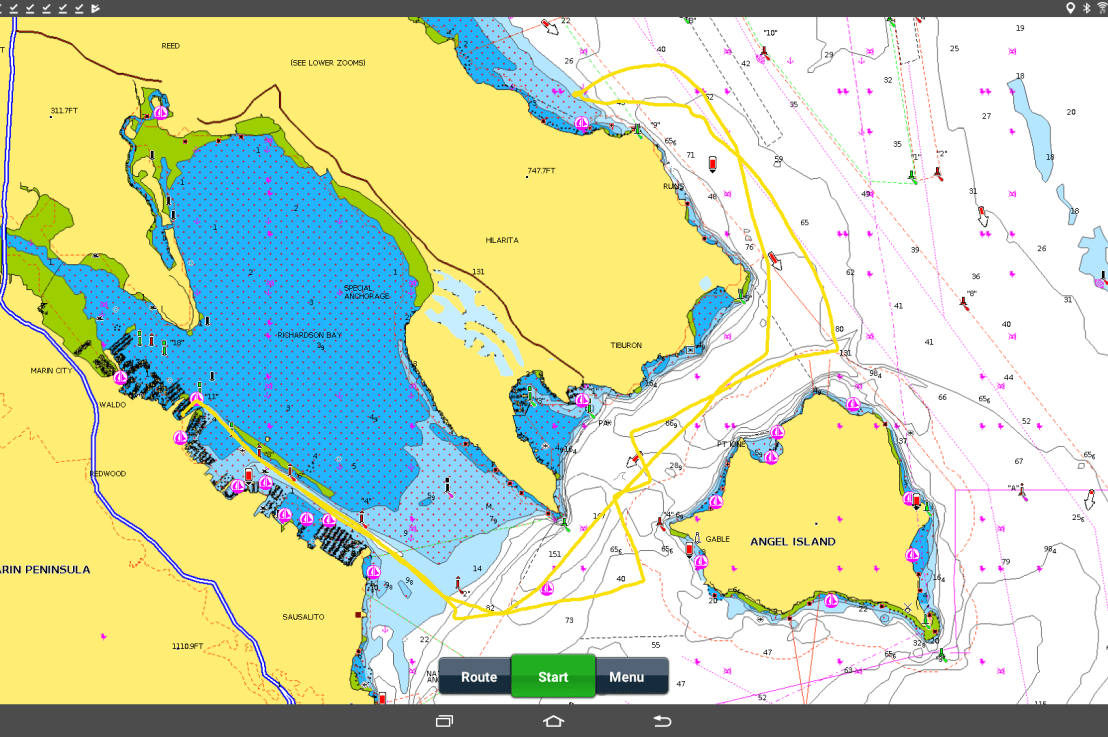Select the marina icon near Marin City
1108x737 pixels.
point(121,378)
